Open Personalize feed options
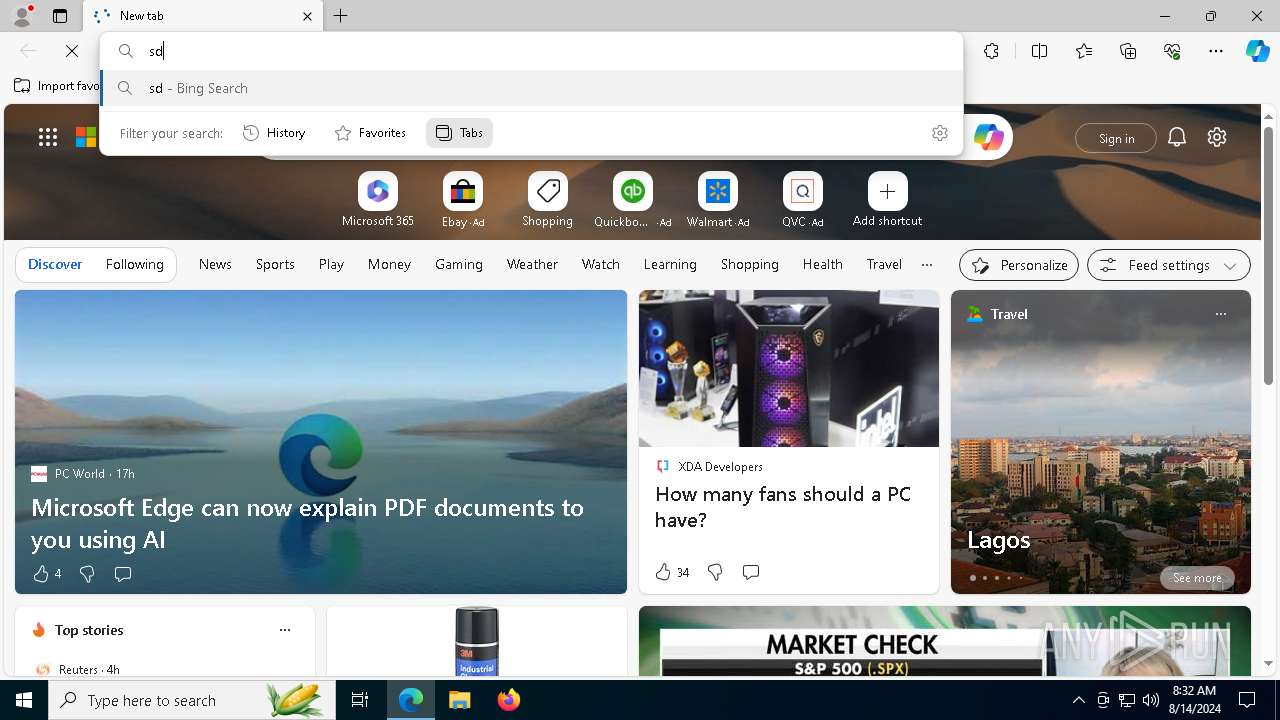 (1019, 265)
